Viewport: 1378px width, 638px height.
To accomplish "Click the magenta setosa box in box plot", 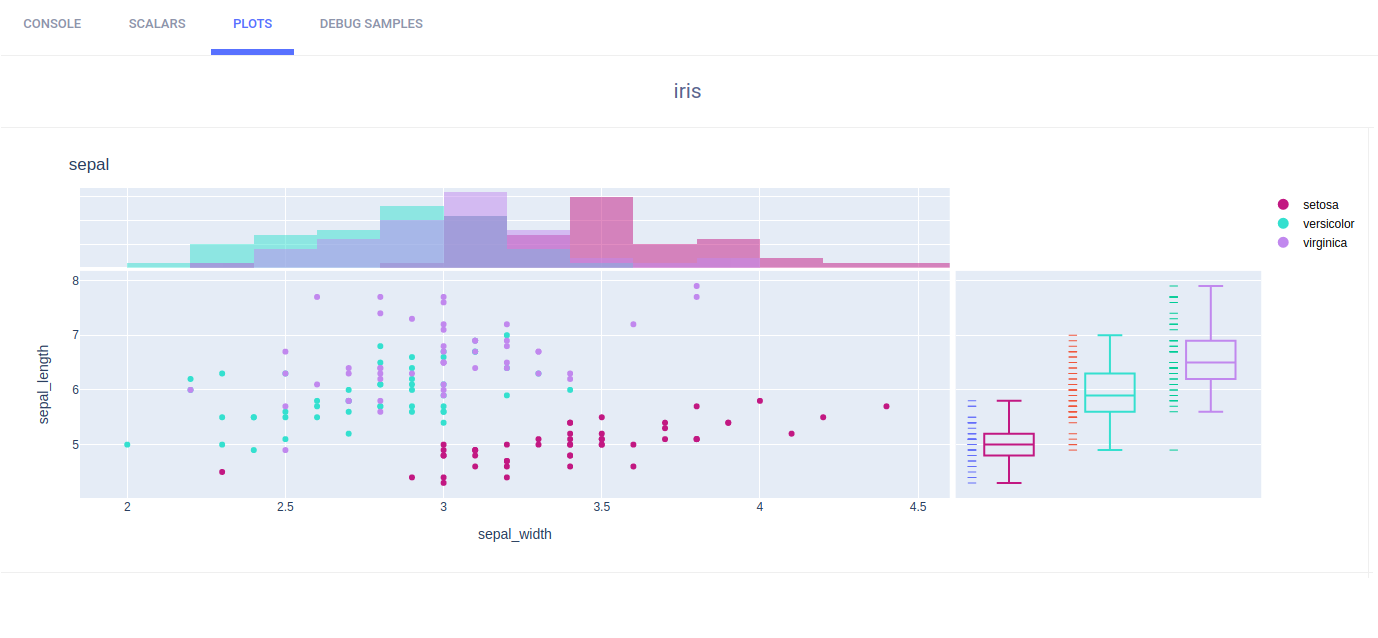I will pyautogui.click(x=1009, y=445).
